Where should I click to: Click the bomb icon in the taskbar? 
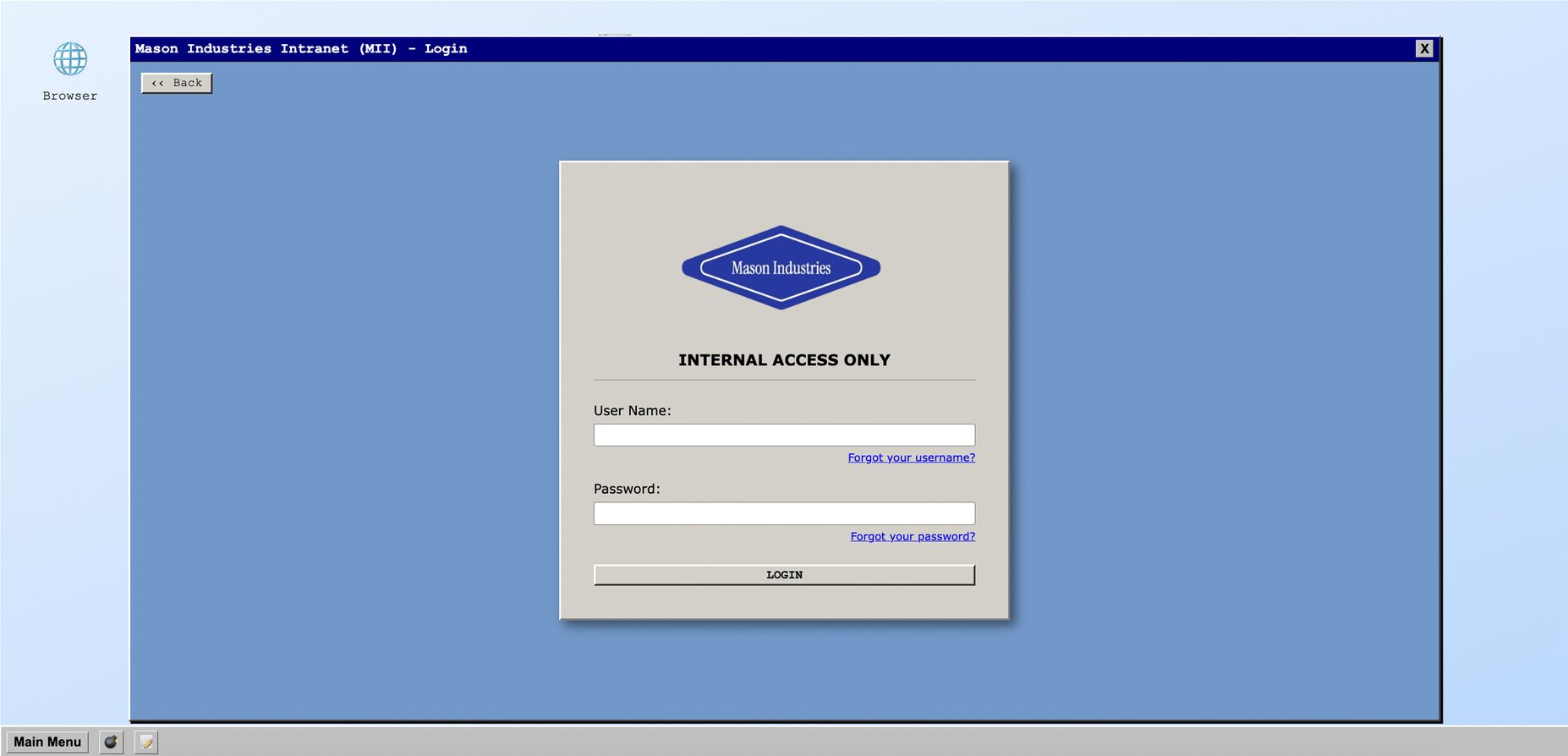coord(111,742)
